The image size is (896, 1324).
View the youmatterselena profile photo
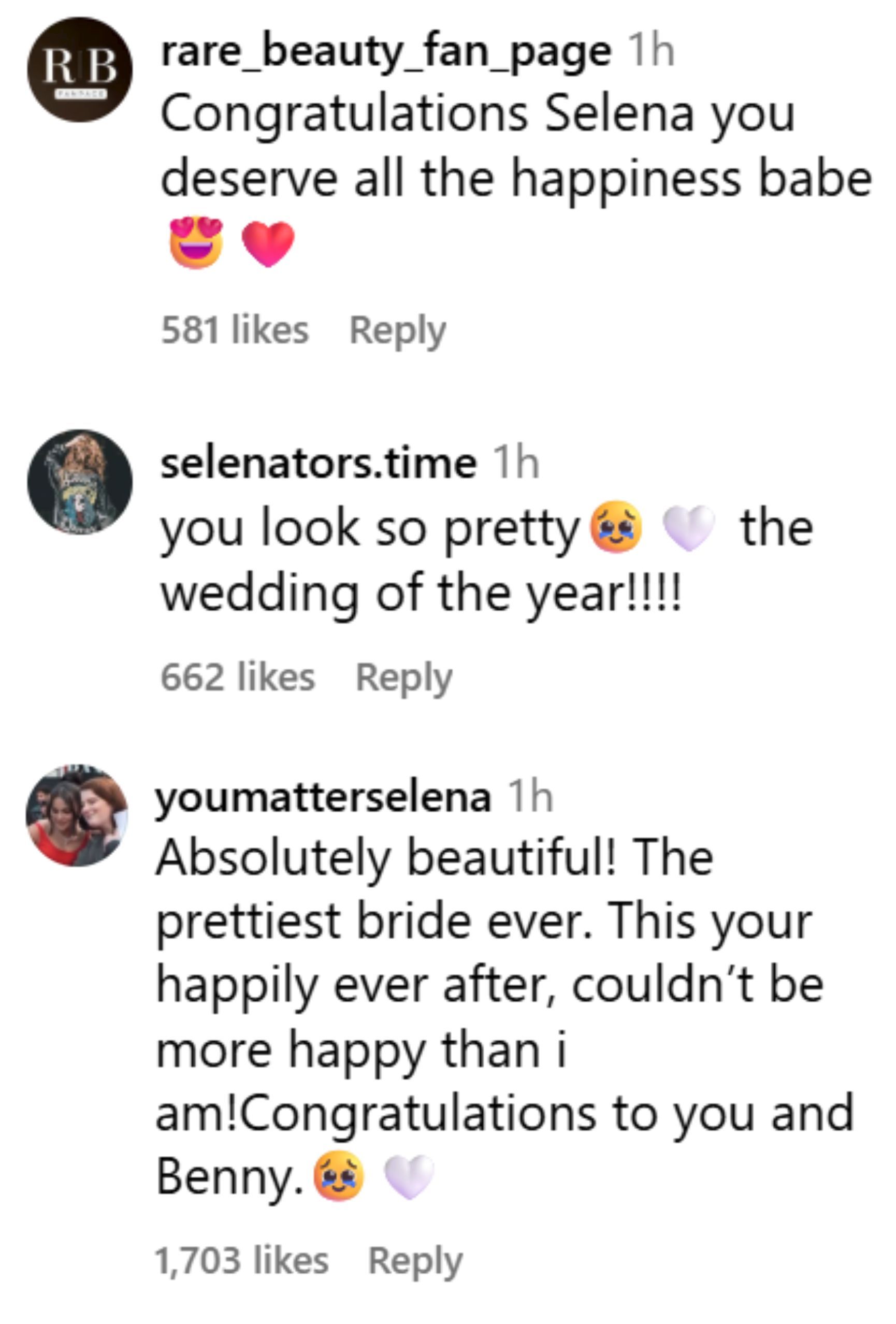click(x=78, y=816)
